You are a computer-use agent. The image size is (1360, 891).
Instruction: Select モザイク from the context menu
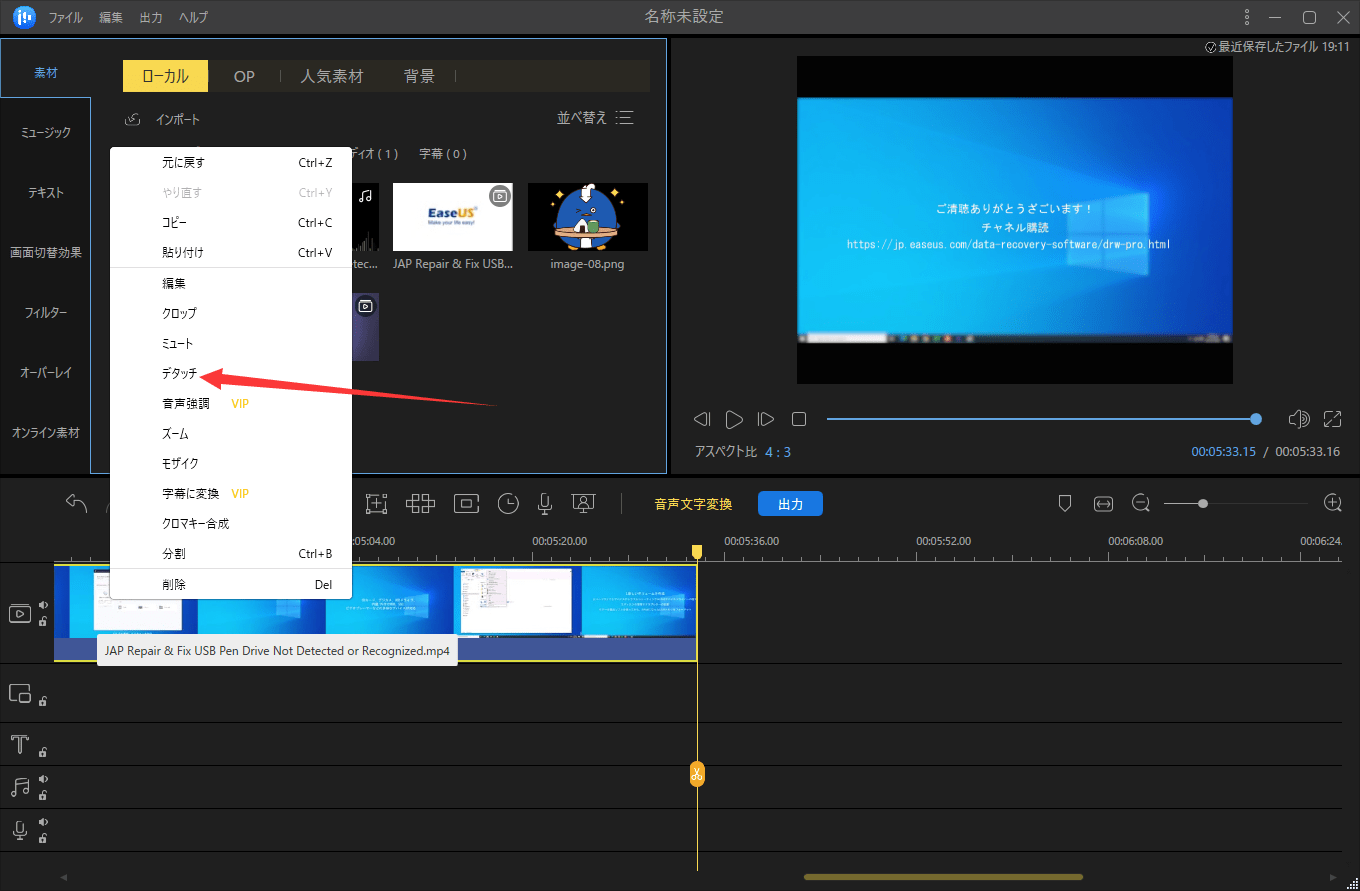(181, 464)
